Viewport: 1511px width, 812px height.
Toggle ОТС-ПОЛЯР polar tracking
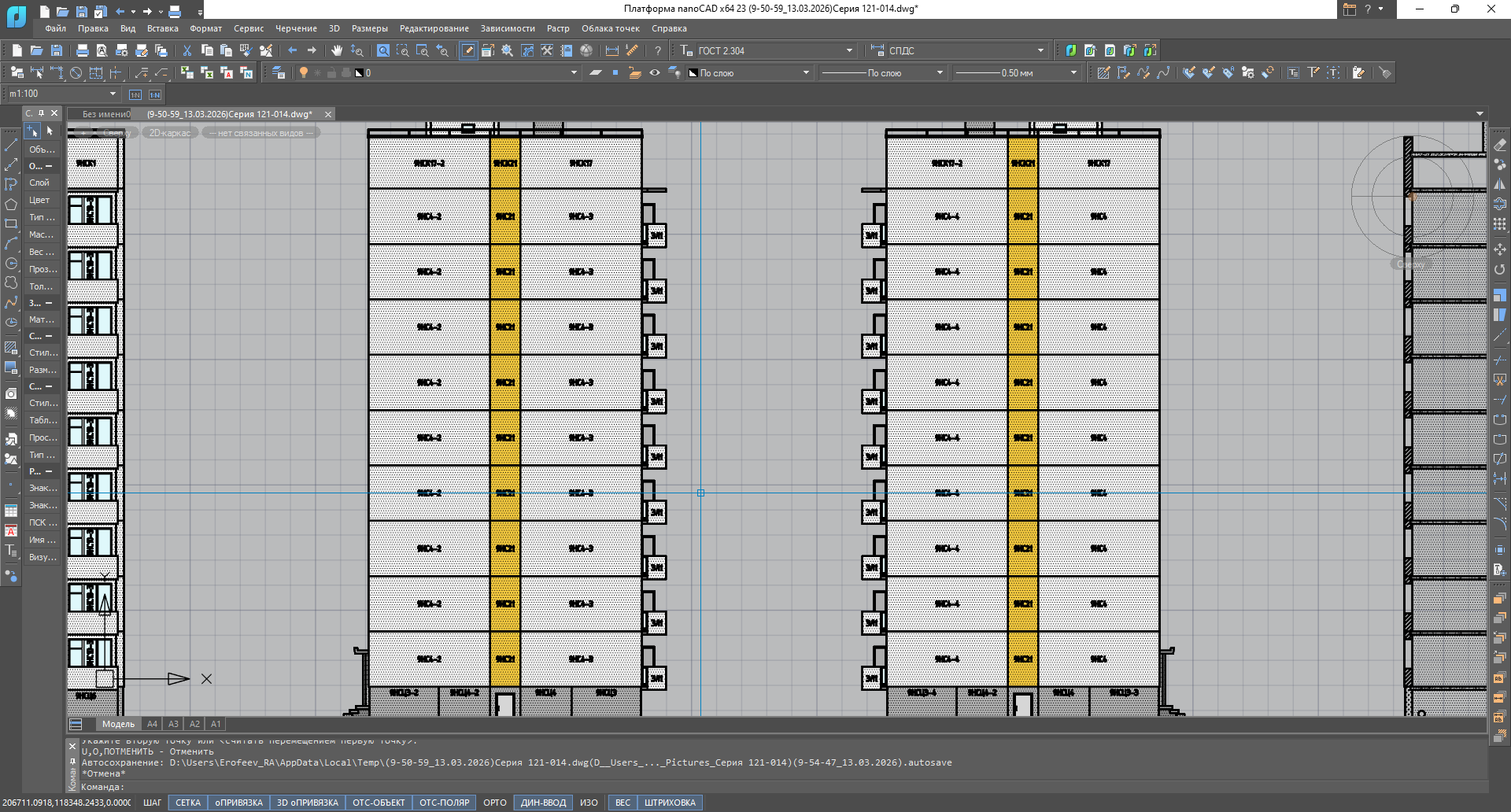[x=444, y=803]
